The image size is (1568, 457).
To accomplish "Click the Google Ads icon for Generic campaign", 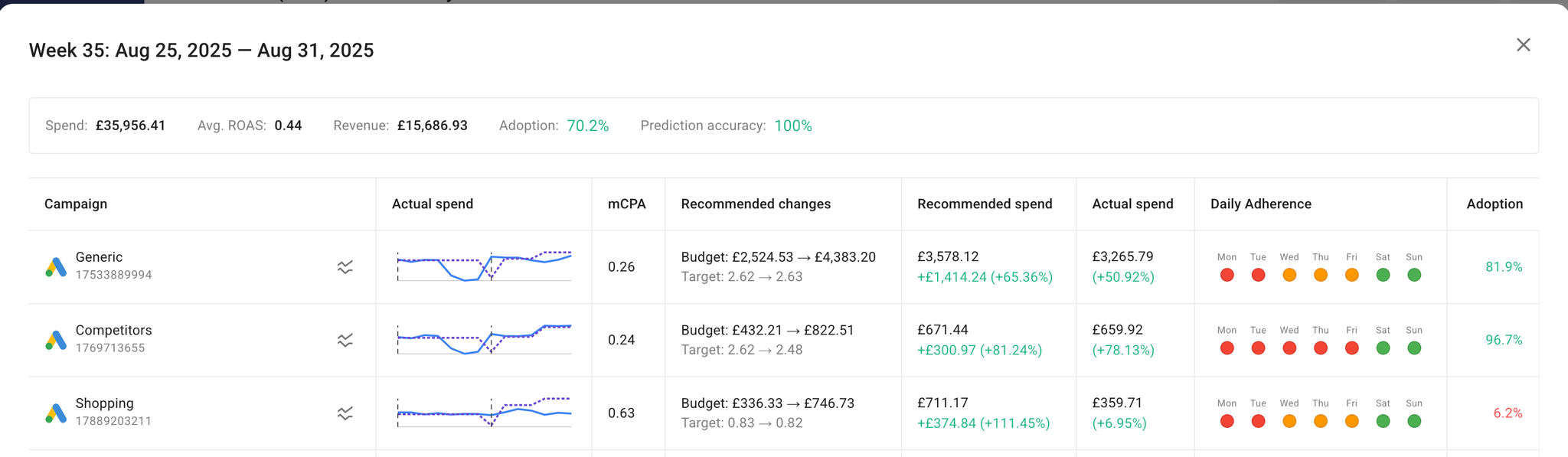I will click(56, 267).
